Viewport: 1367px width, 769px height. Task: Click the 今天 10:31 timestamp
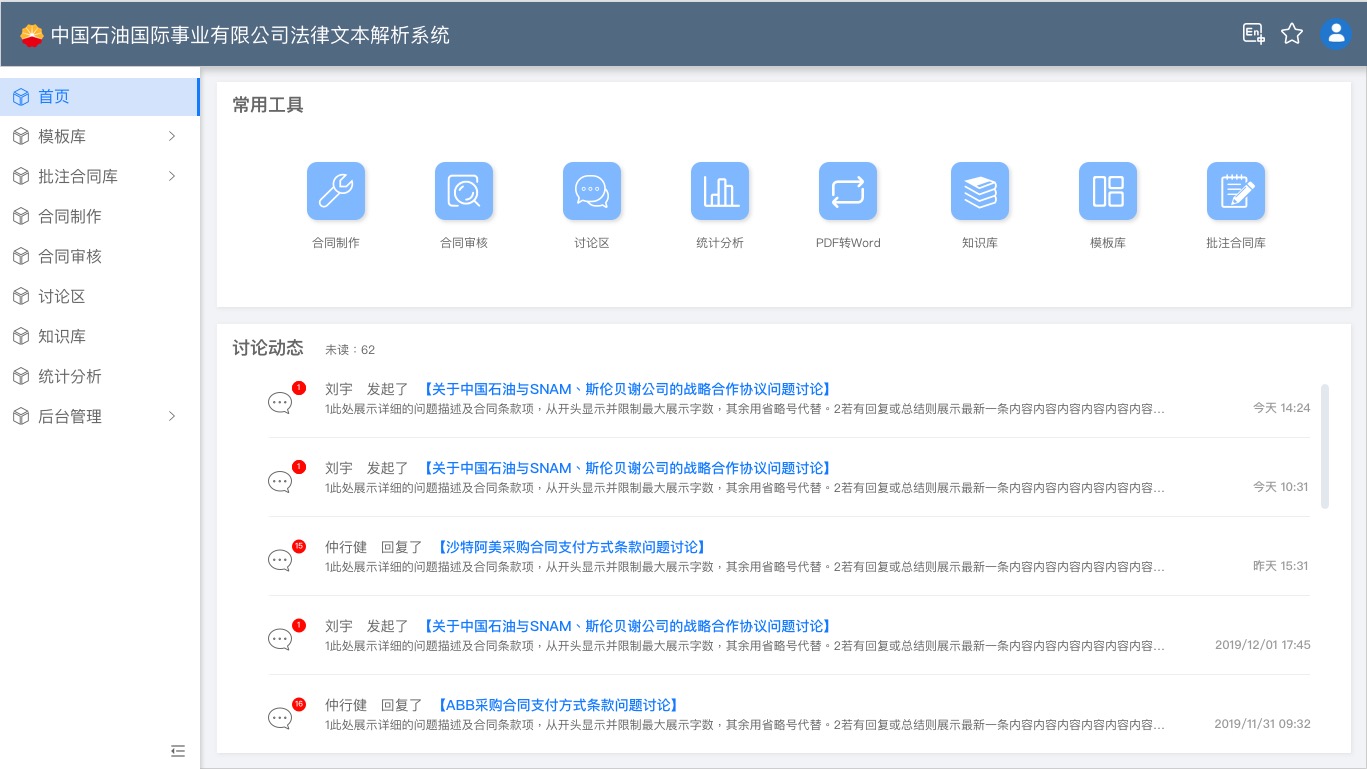(1281, 487)
